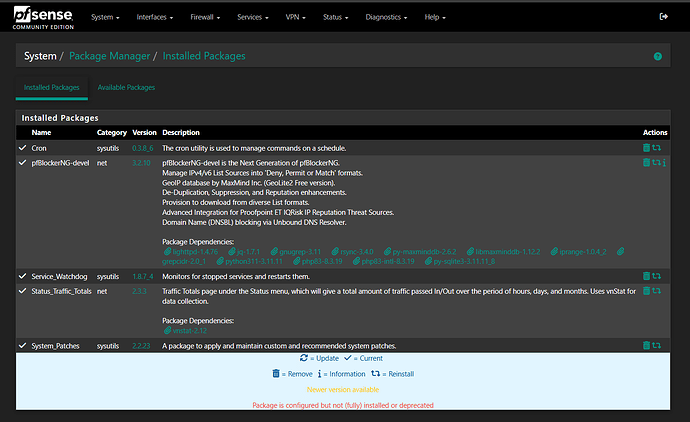The height and width of the screenshot is (422, 690).
Task: Select the Installed Packages tab
Action: (x=50, y=88)
